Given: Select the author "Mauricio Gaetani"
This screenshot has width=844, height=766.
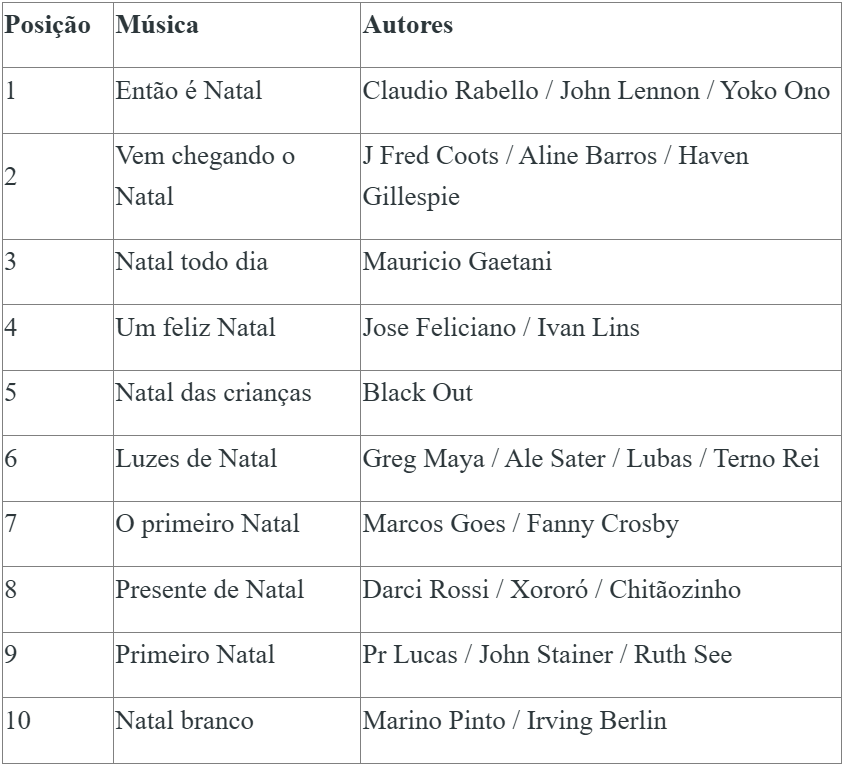Looking at the screenshot, I should pos(457,262).
